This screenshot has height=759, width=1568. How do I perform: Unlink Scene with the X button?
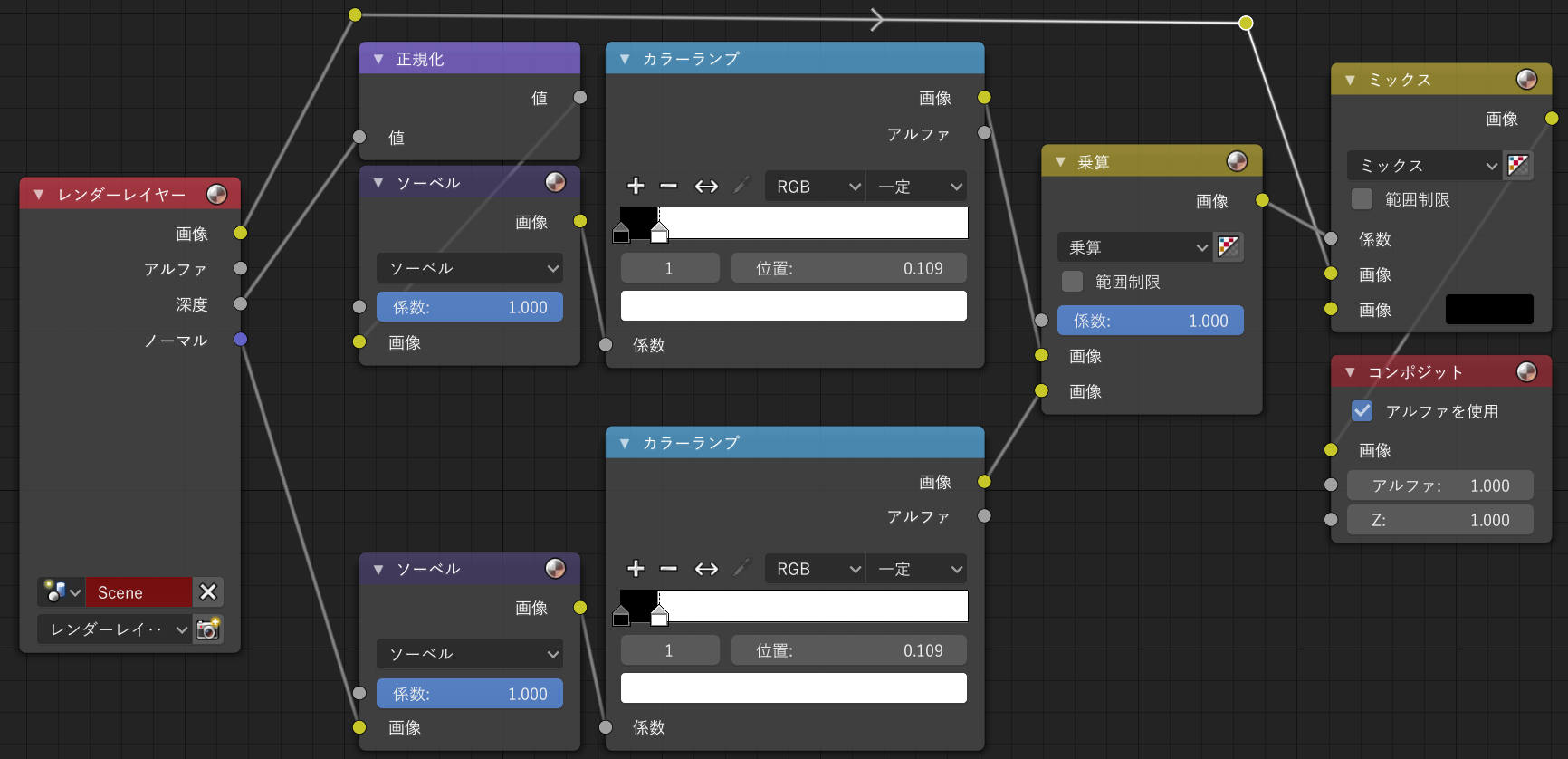pyautogui.click(x=208, y=592)
